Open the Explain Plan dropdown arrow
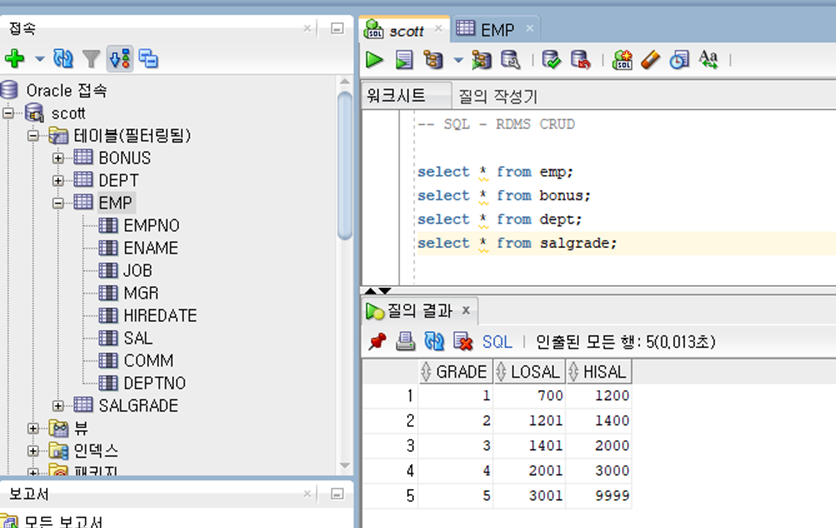Image resolution: width=836 pixels, height=528 pixels. point(458,60)
